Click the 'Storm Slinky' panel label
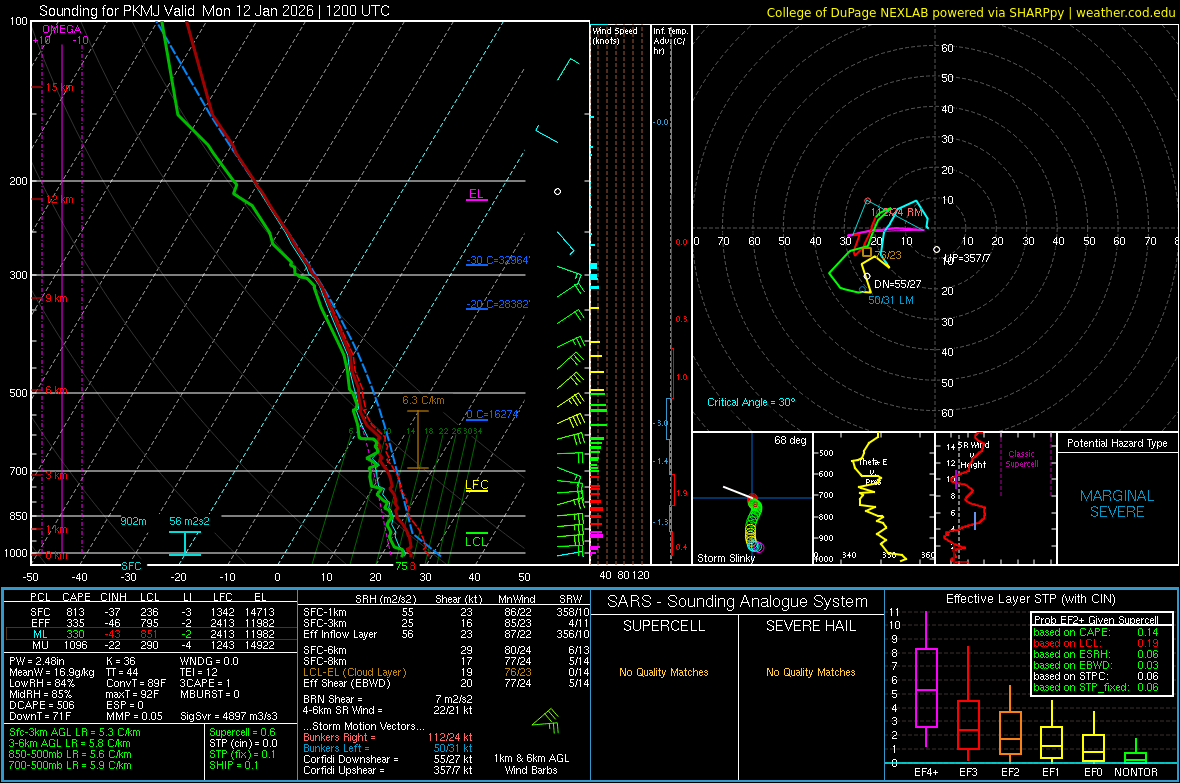 click(725, 558)
